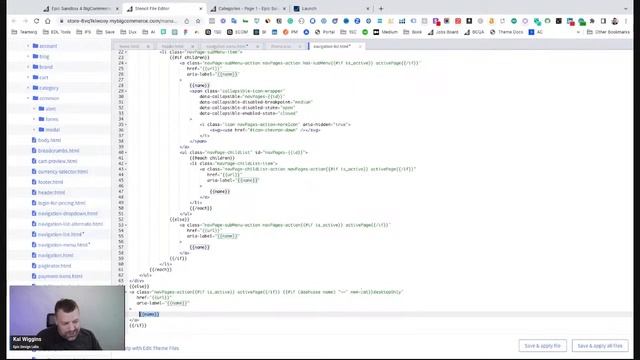The image size is (640, 360).
Task: Open the EDL Tools bookmarks folder
Action: point(57,32)
